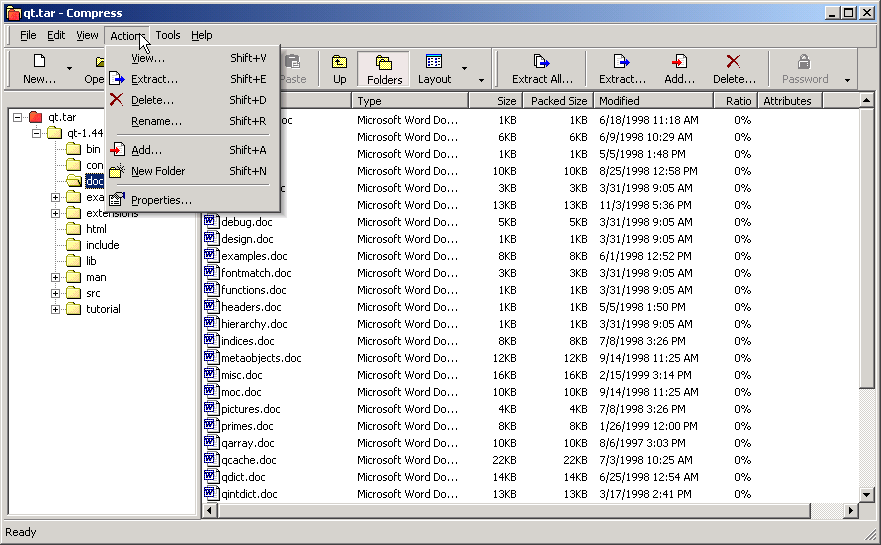Open the toolbar overflow arrow after Password
The height and width of the screenshot is (545, 881).
tap(847, 80)
